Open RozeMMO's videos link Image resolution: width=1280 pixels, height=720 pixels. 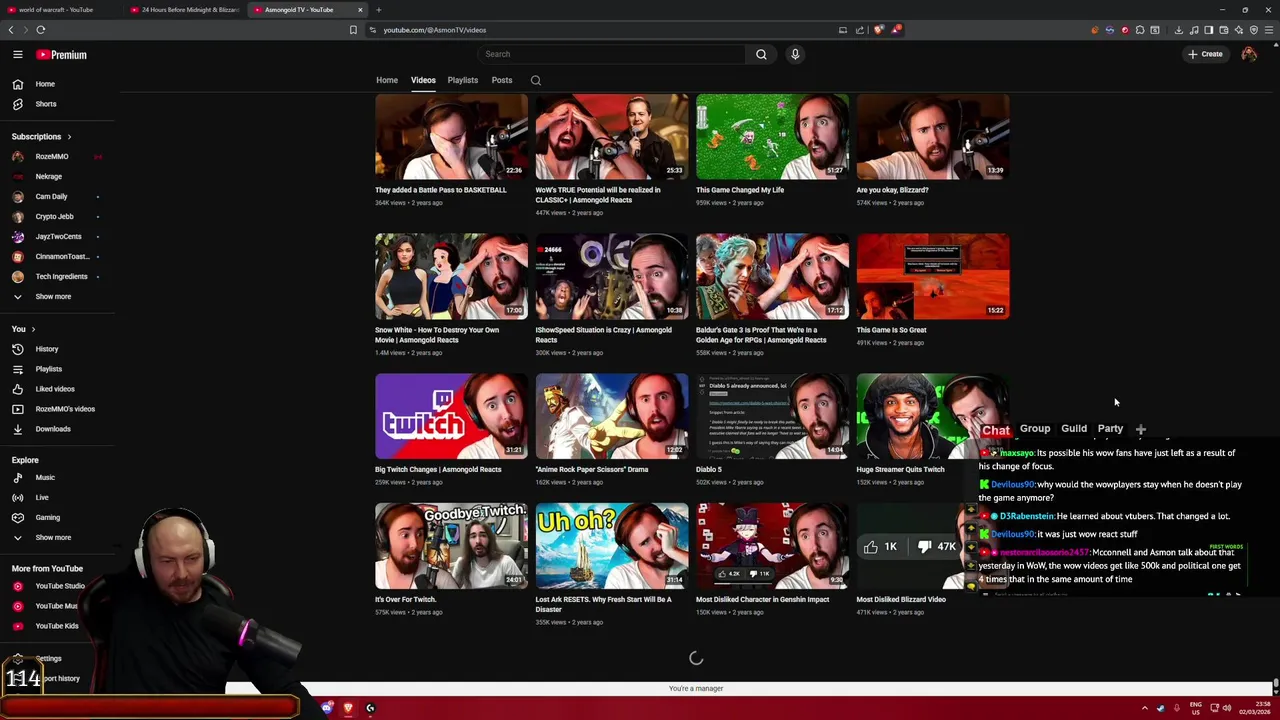pyautogui.click(x=65, y=409)
